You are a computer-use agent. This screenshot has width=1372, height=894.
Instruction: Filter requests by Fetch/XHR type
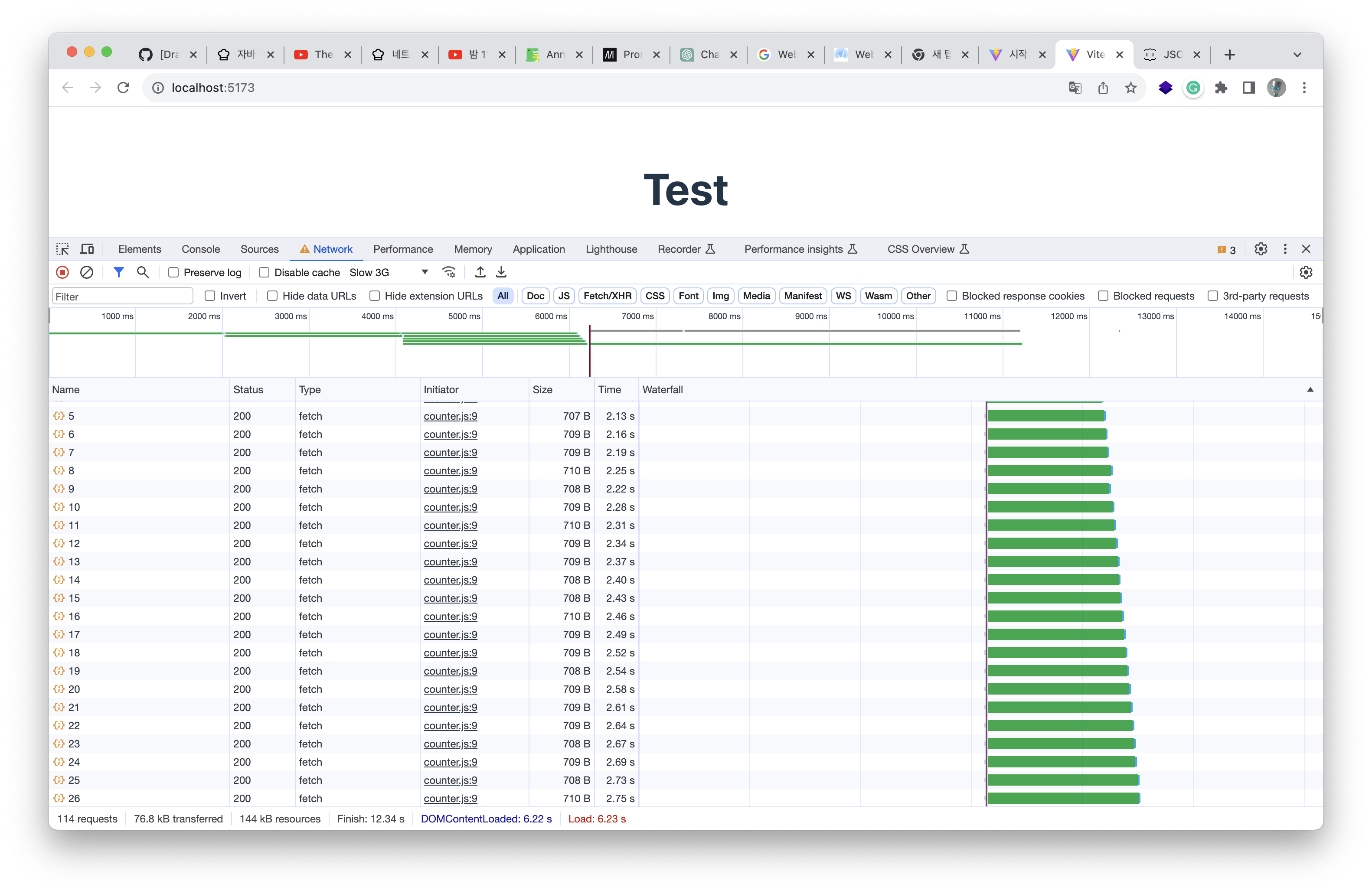pyautogui.click(x=607, y=296)
